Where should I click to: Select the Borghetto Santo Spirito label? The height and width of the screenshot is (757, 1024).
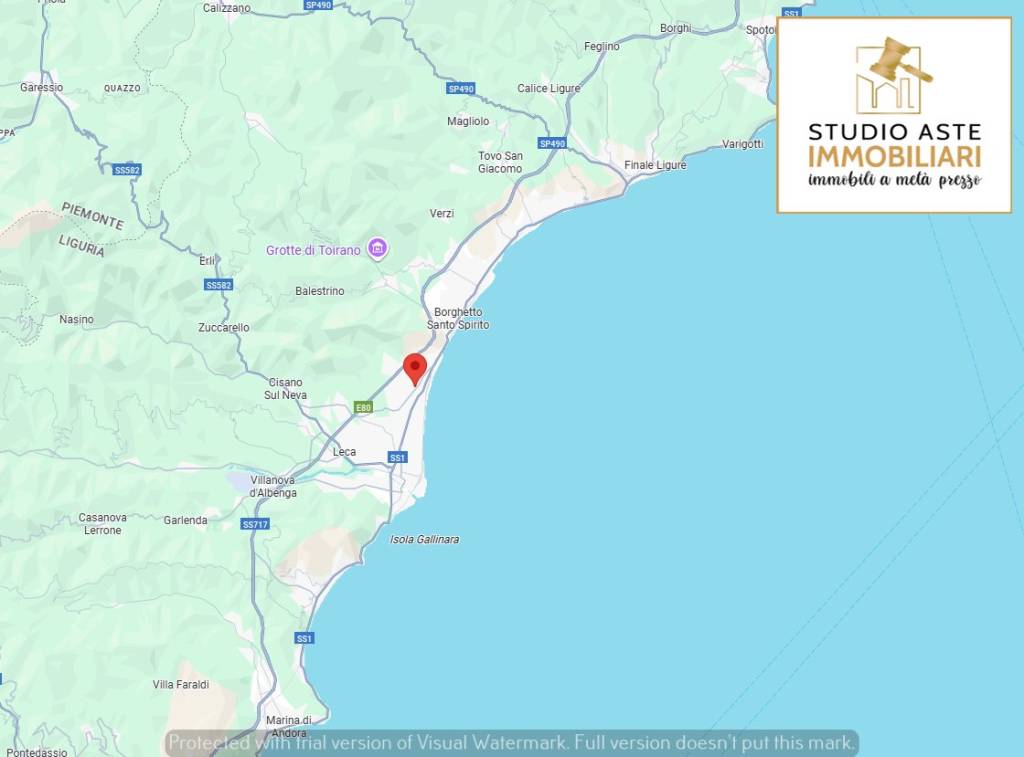tap(458, 318)
